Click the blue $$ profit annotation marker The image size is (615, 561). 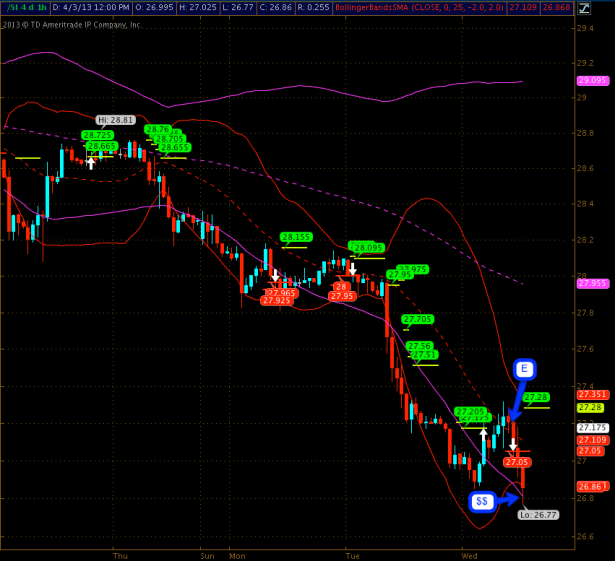[x=483, y=500]
